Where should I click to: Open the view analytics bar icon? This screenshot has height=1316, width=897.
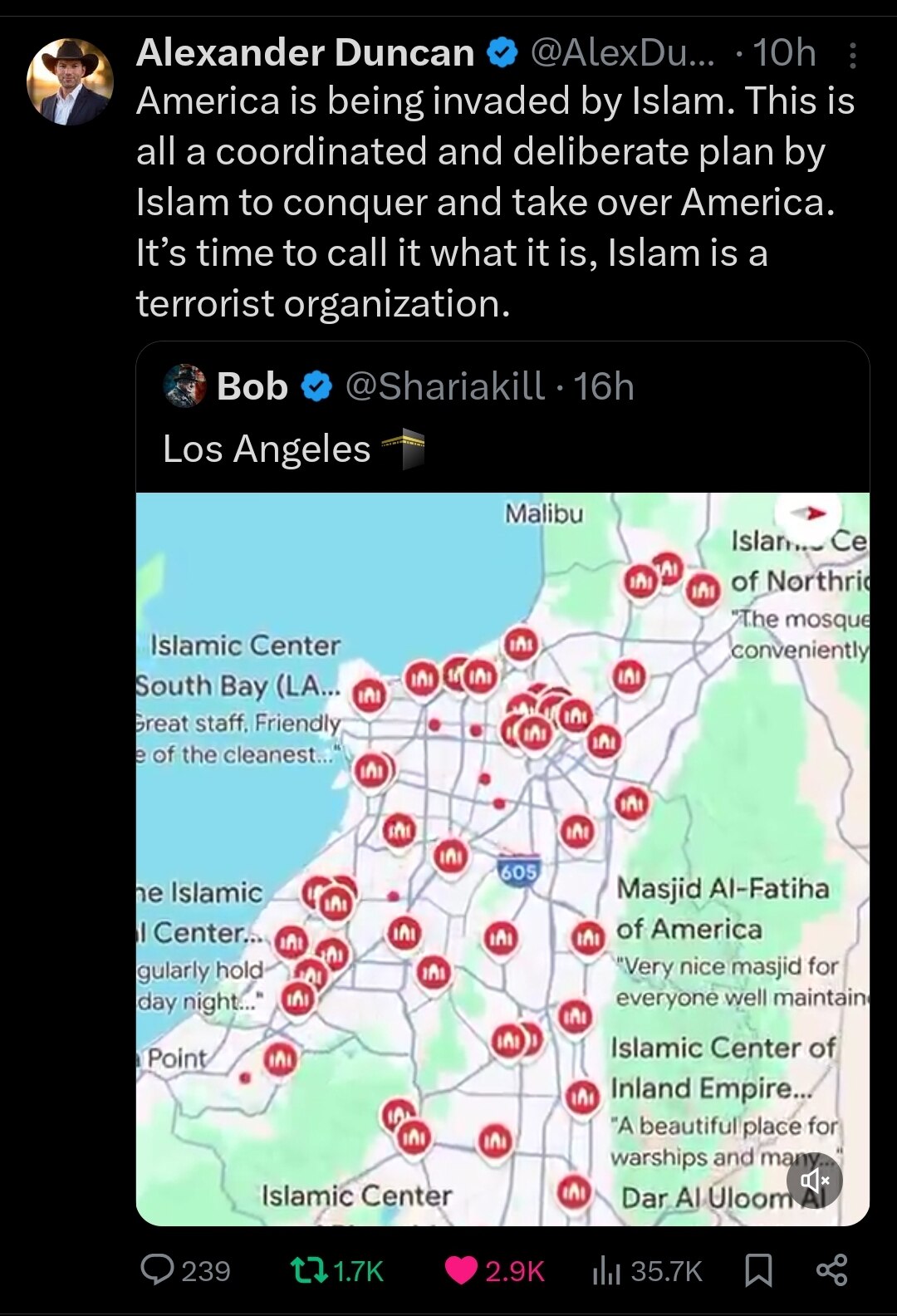606,1269
